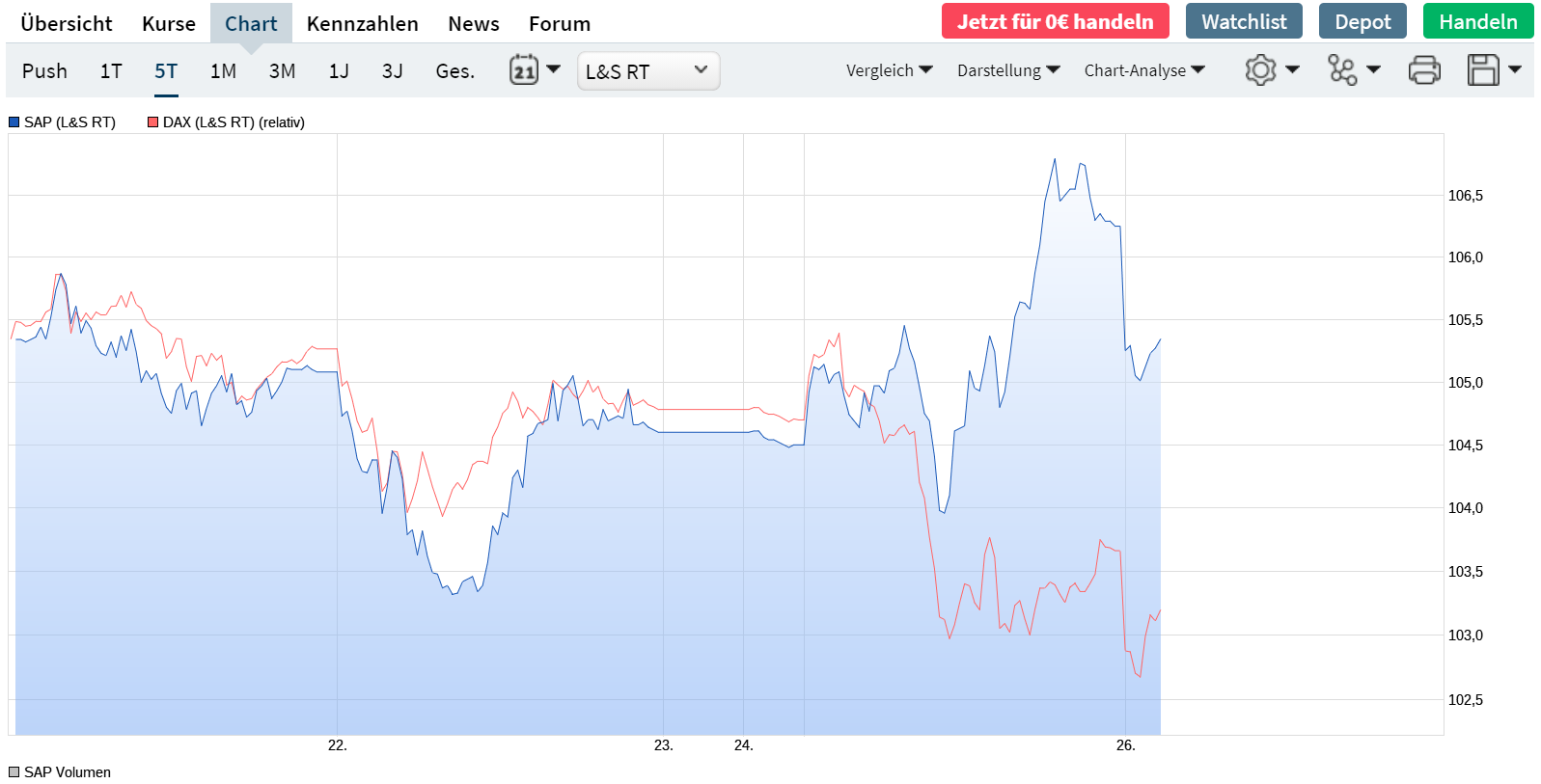
Task: Click the 104,0 price axis label
Action: (1466, 508)
